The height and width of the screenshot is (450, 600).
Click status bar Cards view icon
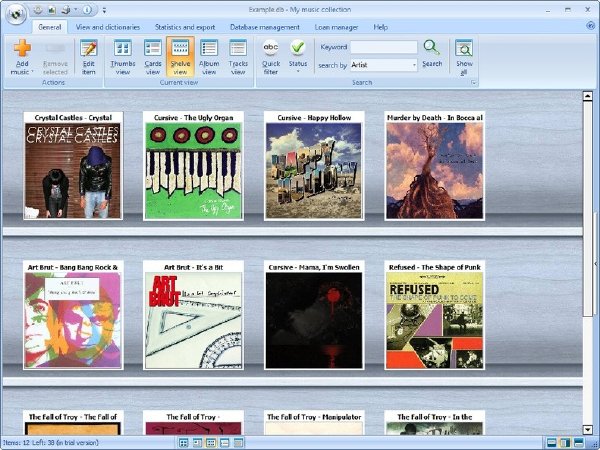coord(197,443)
